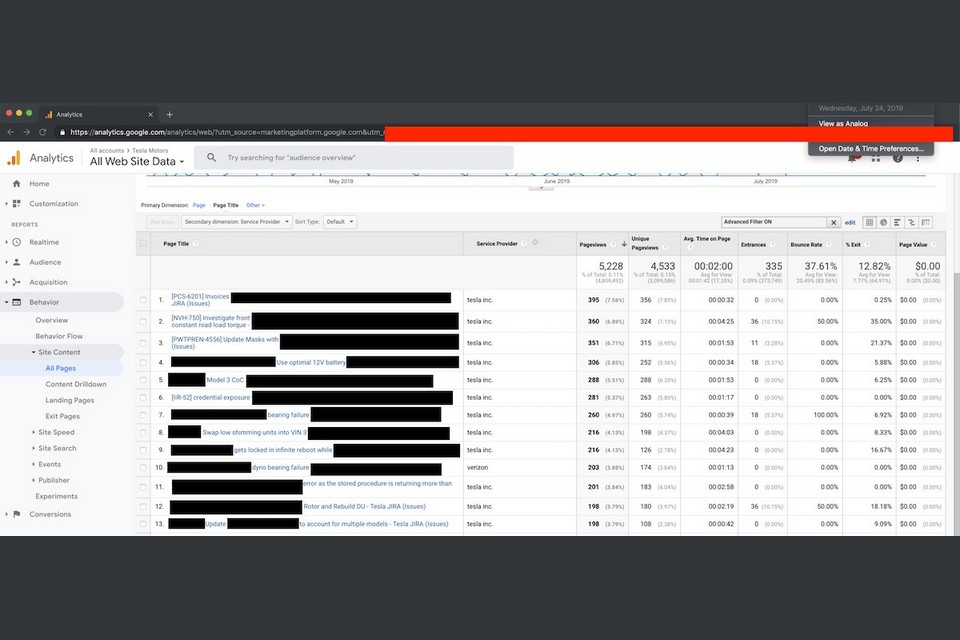The height and width of the screenshot is (640, 960).
Task: Check row 4 optimal 12V battery checkbox
Action: [143, 363]
